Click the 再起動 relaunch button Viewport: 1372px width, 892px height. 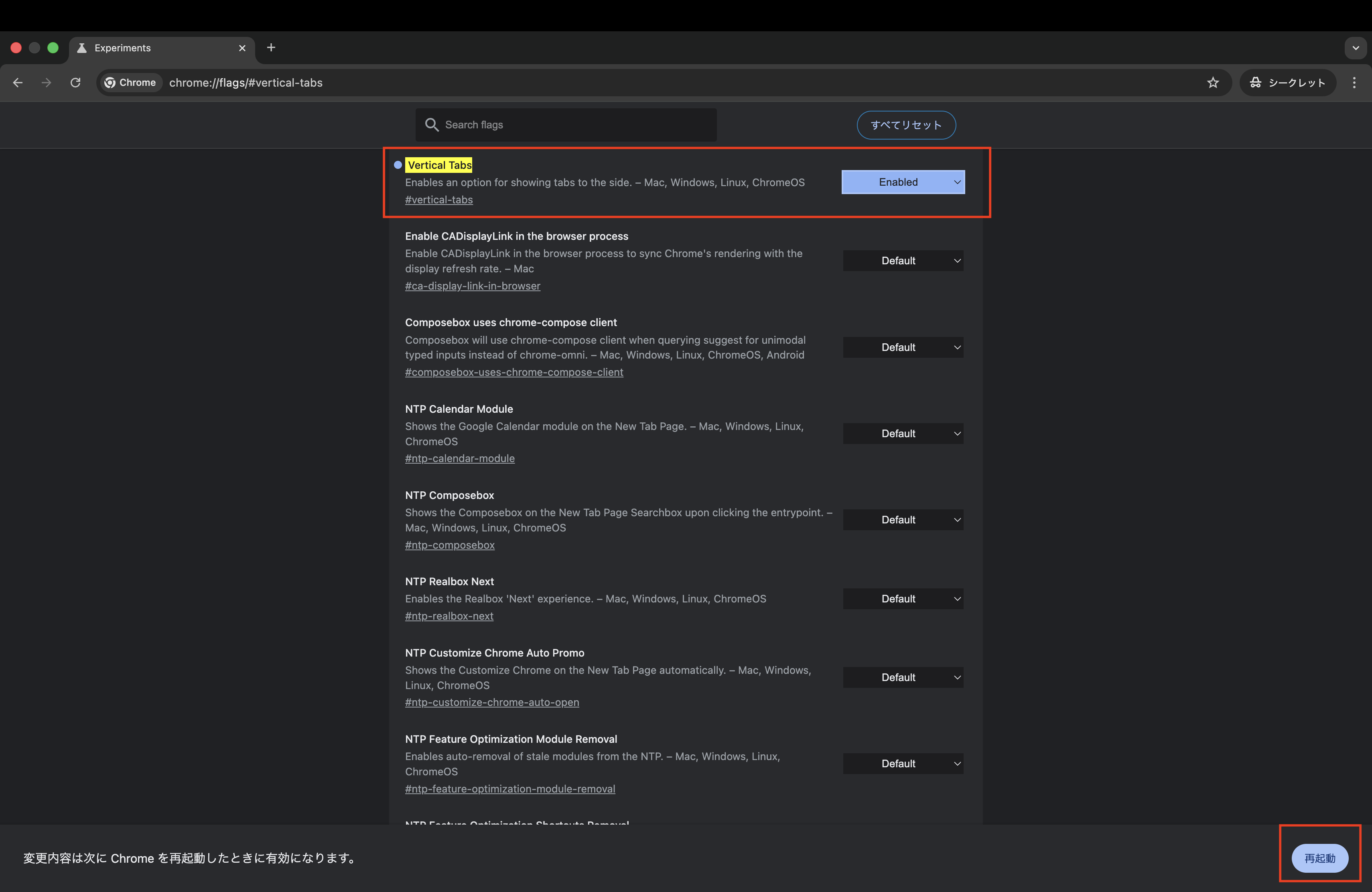pyautogui.click(x=1319, y=858)
